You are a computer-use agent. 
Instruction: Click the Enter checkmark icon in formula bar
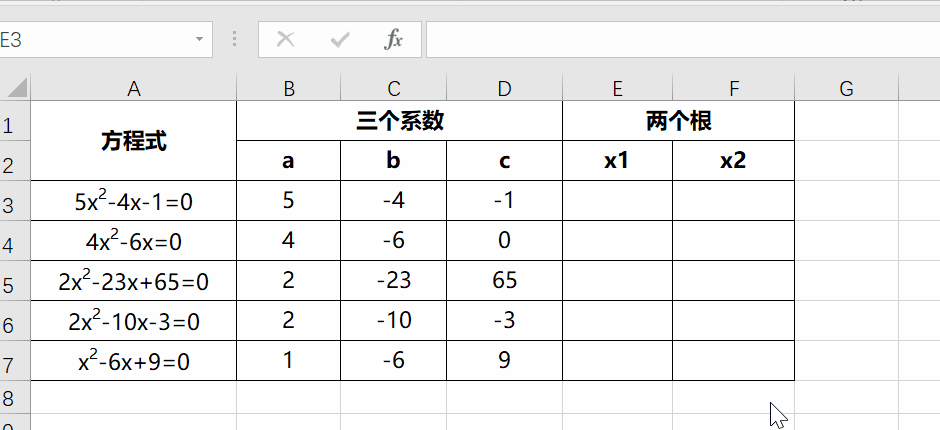(x=340, y=40)
